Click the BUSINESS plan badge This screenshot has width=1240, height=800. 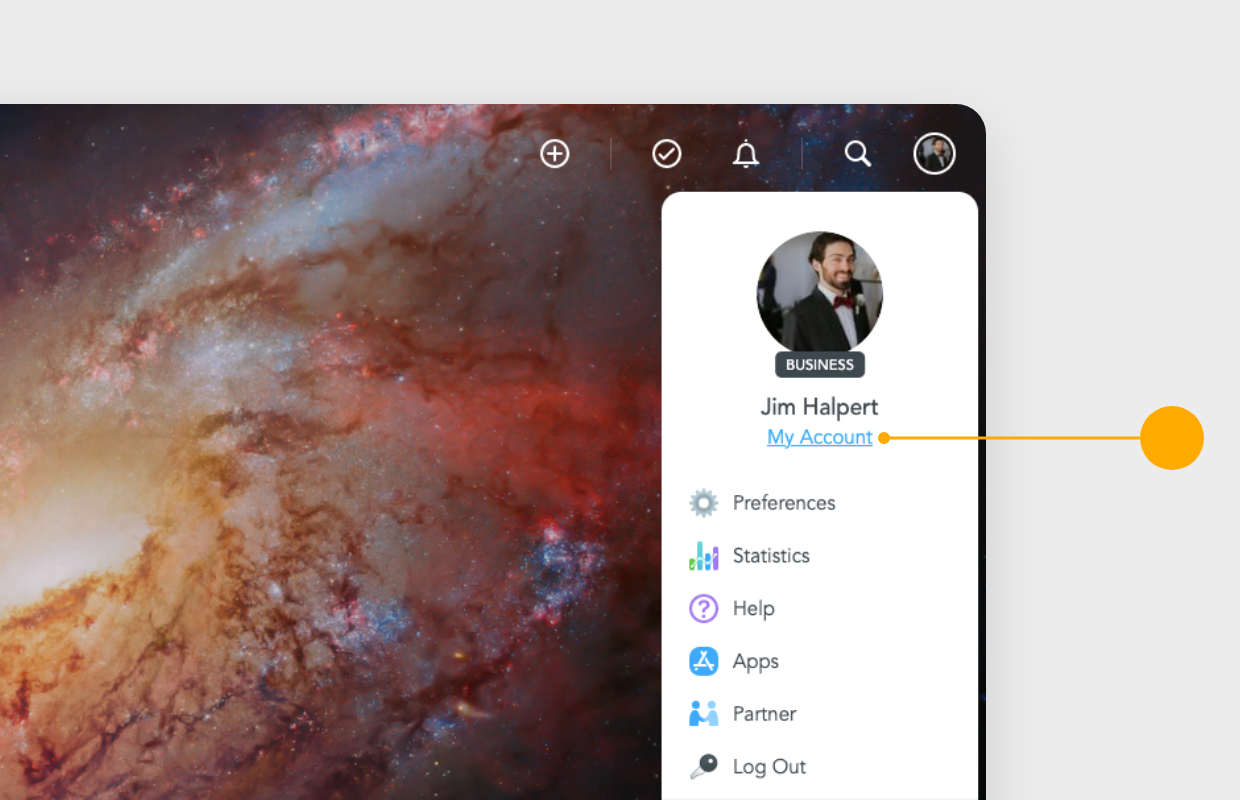coord(819,365)
